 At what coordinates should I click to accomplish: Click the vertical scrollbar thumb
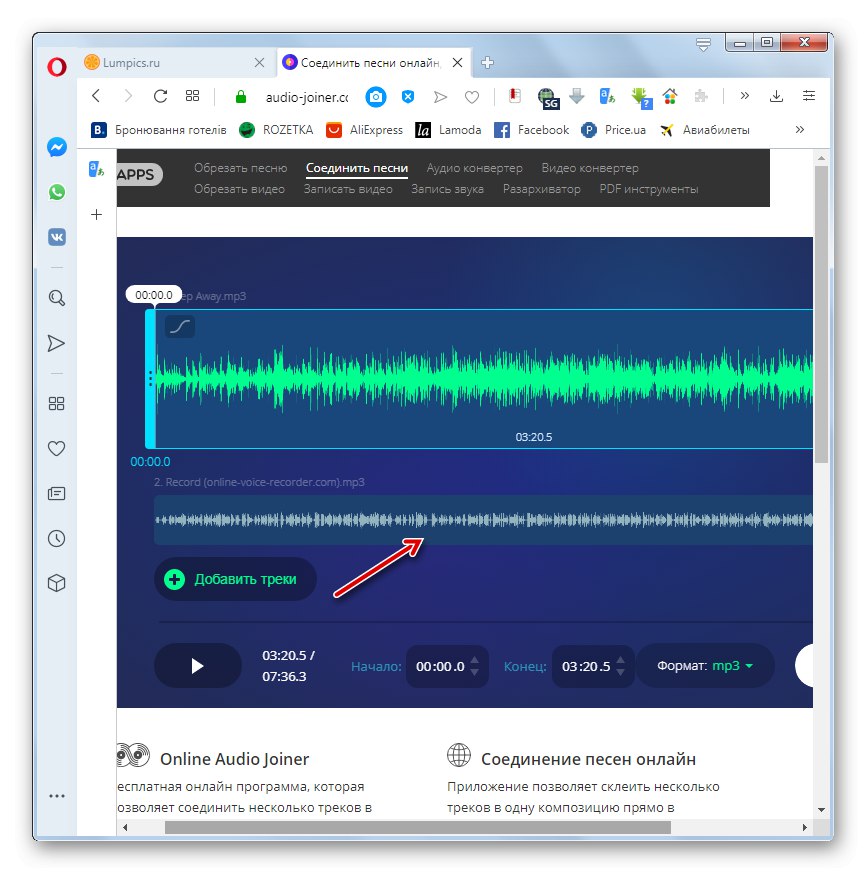pos(821,314)
